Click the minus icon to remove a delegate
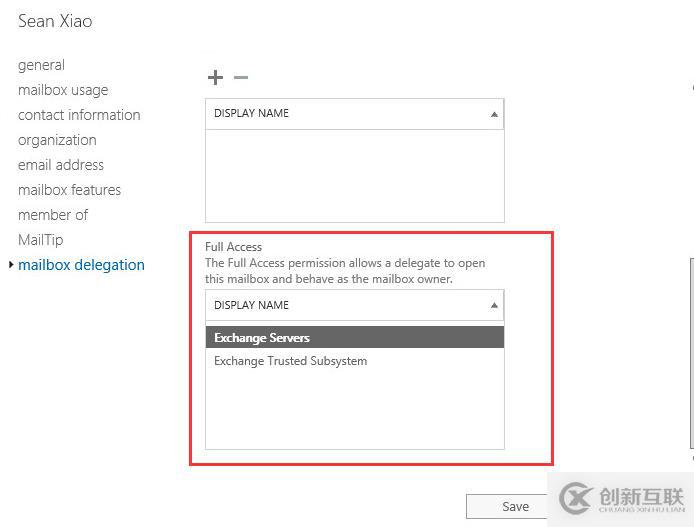694x527 pixels. tap(241, 77)
